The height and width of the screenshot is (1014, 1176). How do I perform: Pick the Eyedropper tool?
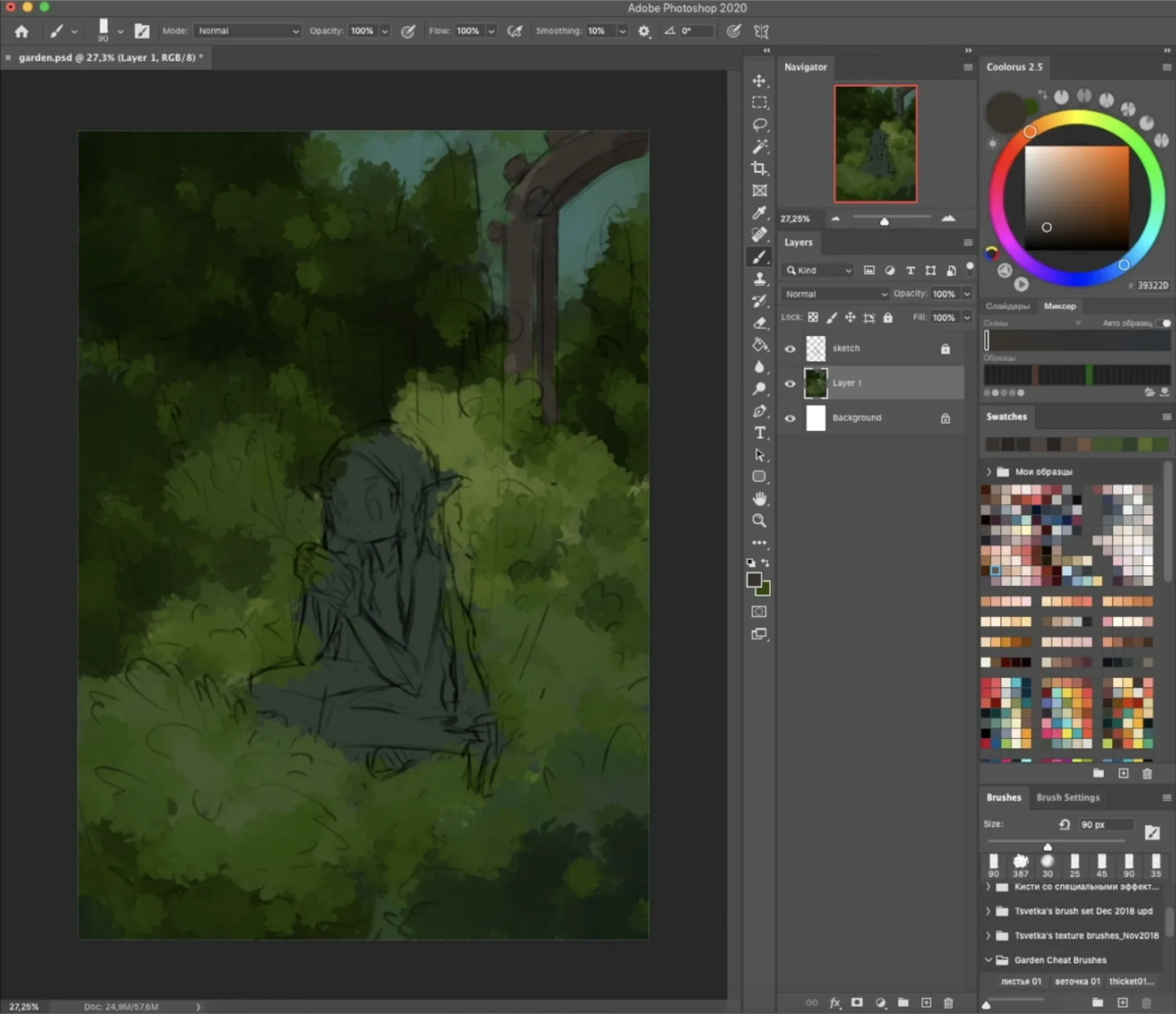[759, 212]
